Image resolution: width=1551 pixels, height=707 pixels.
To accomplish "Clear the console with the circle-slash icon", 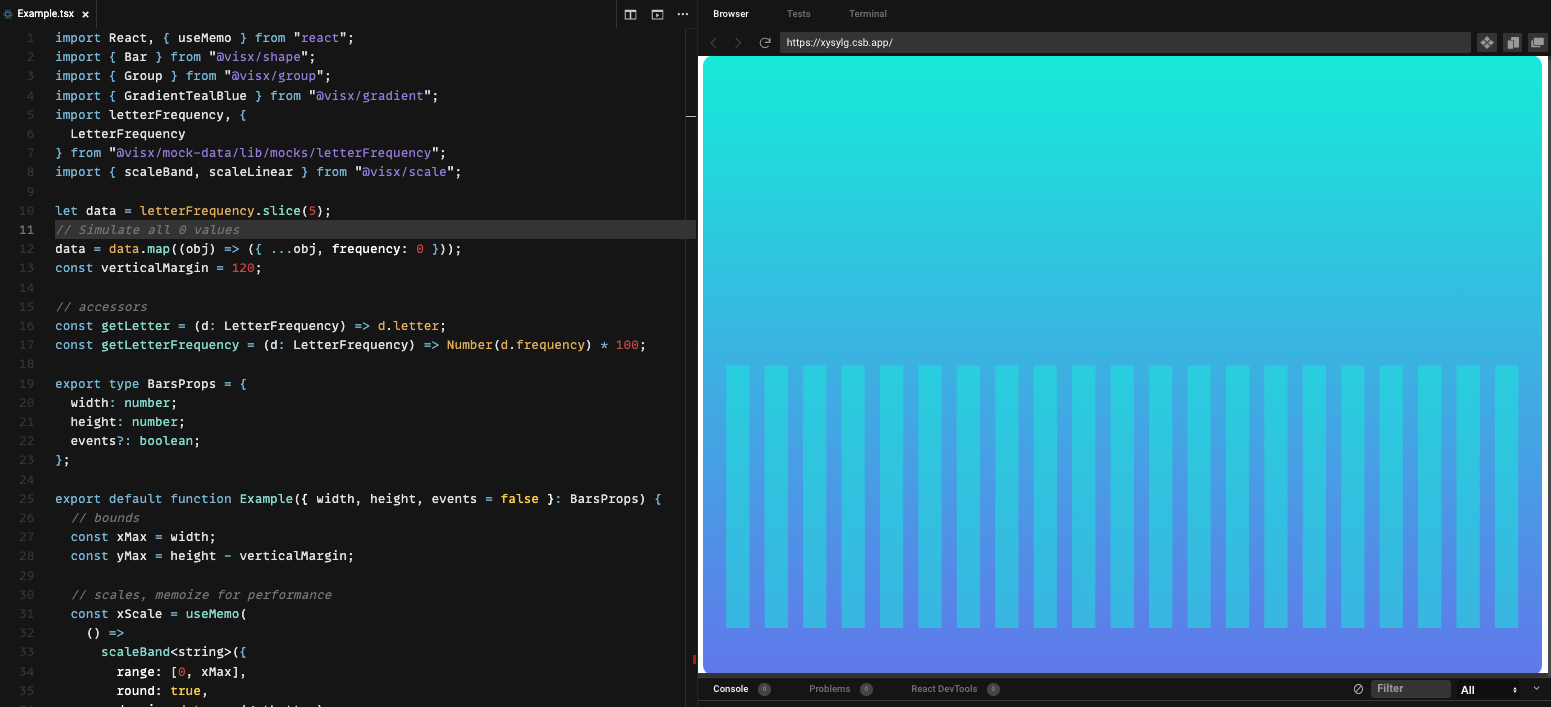I will pos(1358,689).
